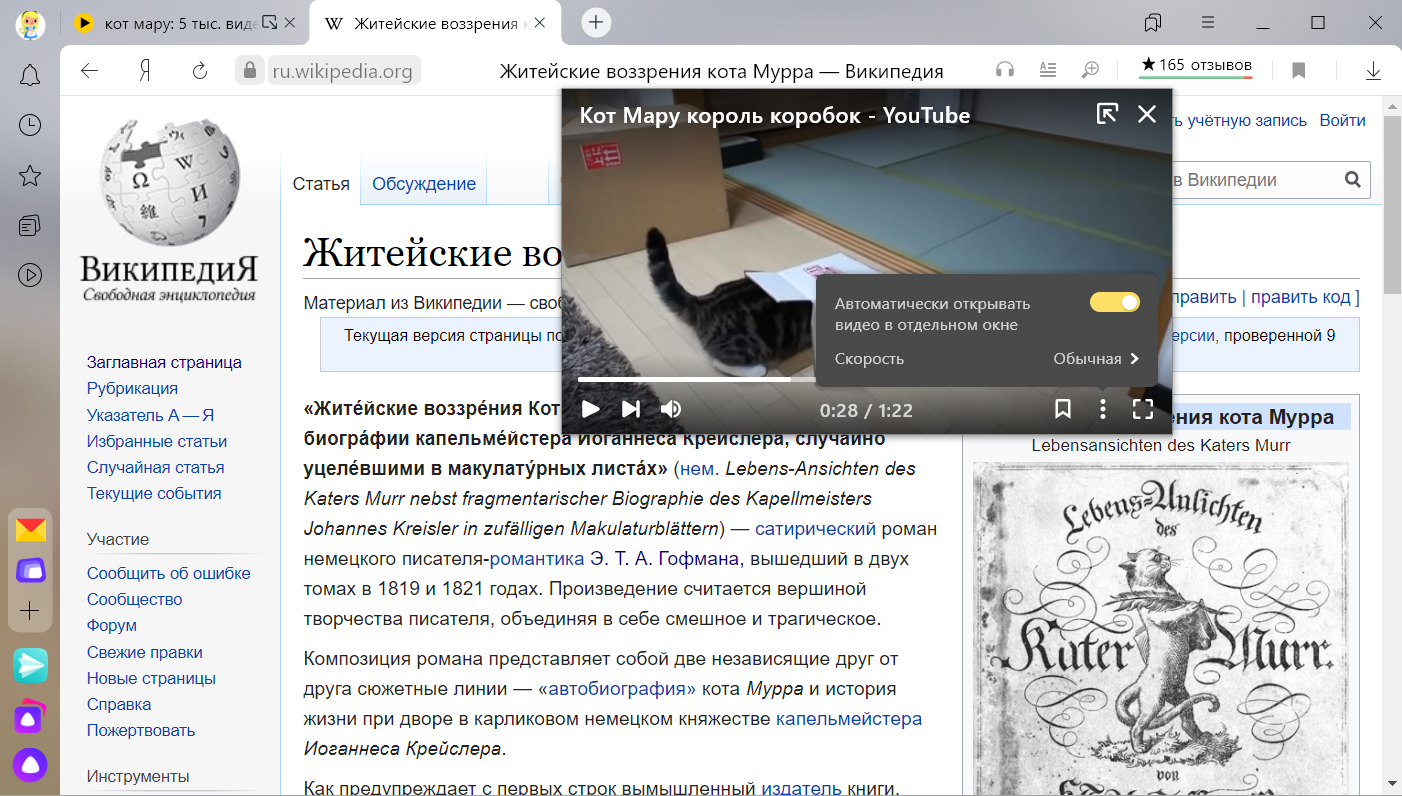Image resolution: width=1402 pixels, height=796 pixels.
Task: Open favorites star in sidebar
Action: coord(30,176)
